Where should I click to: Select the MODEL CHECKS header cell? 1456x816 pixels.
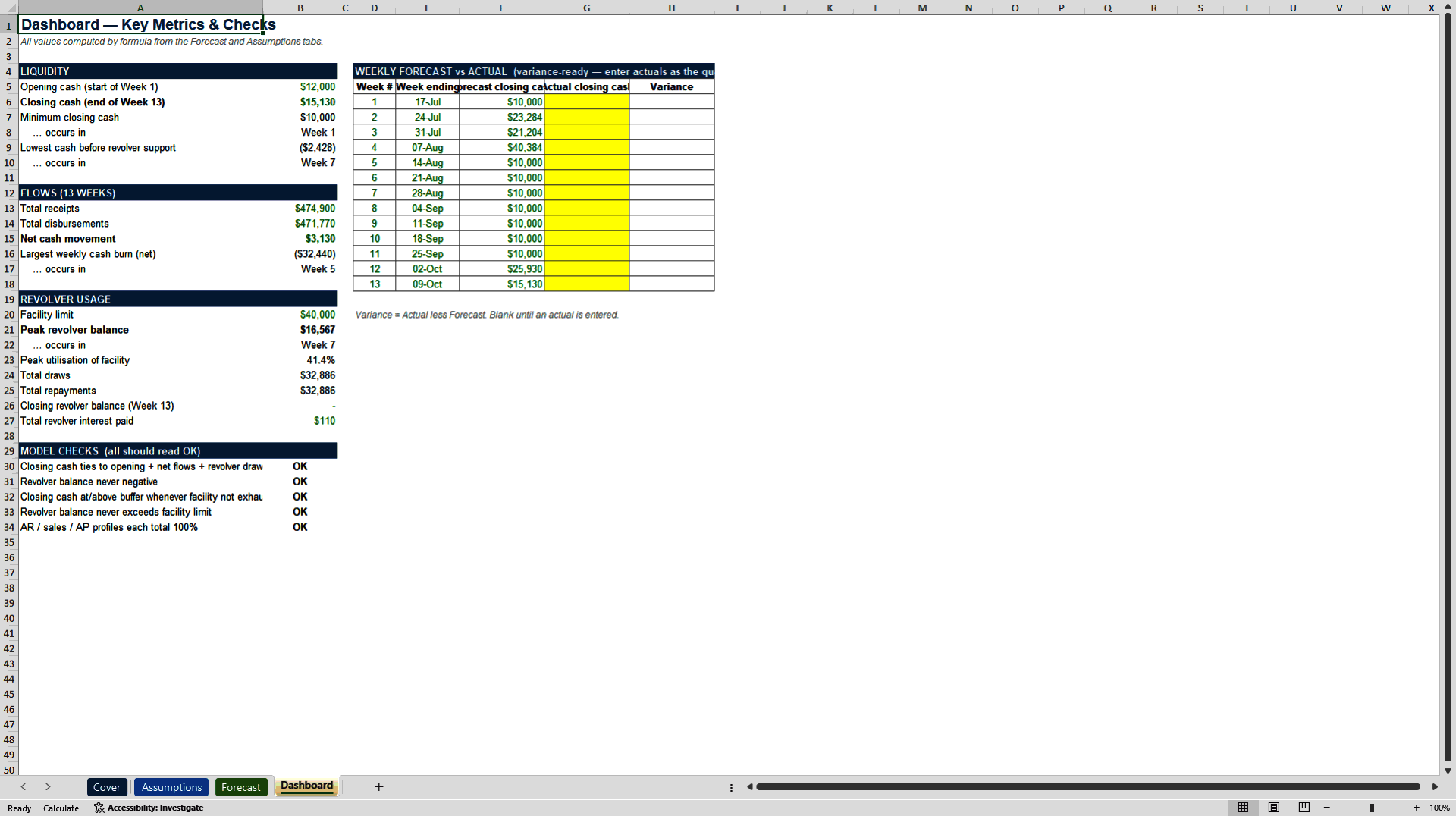140,450
